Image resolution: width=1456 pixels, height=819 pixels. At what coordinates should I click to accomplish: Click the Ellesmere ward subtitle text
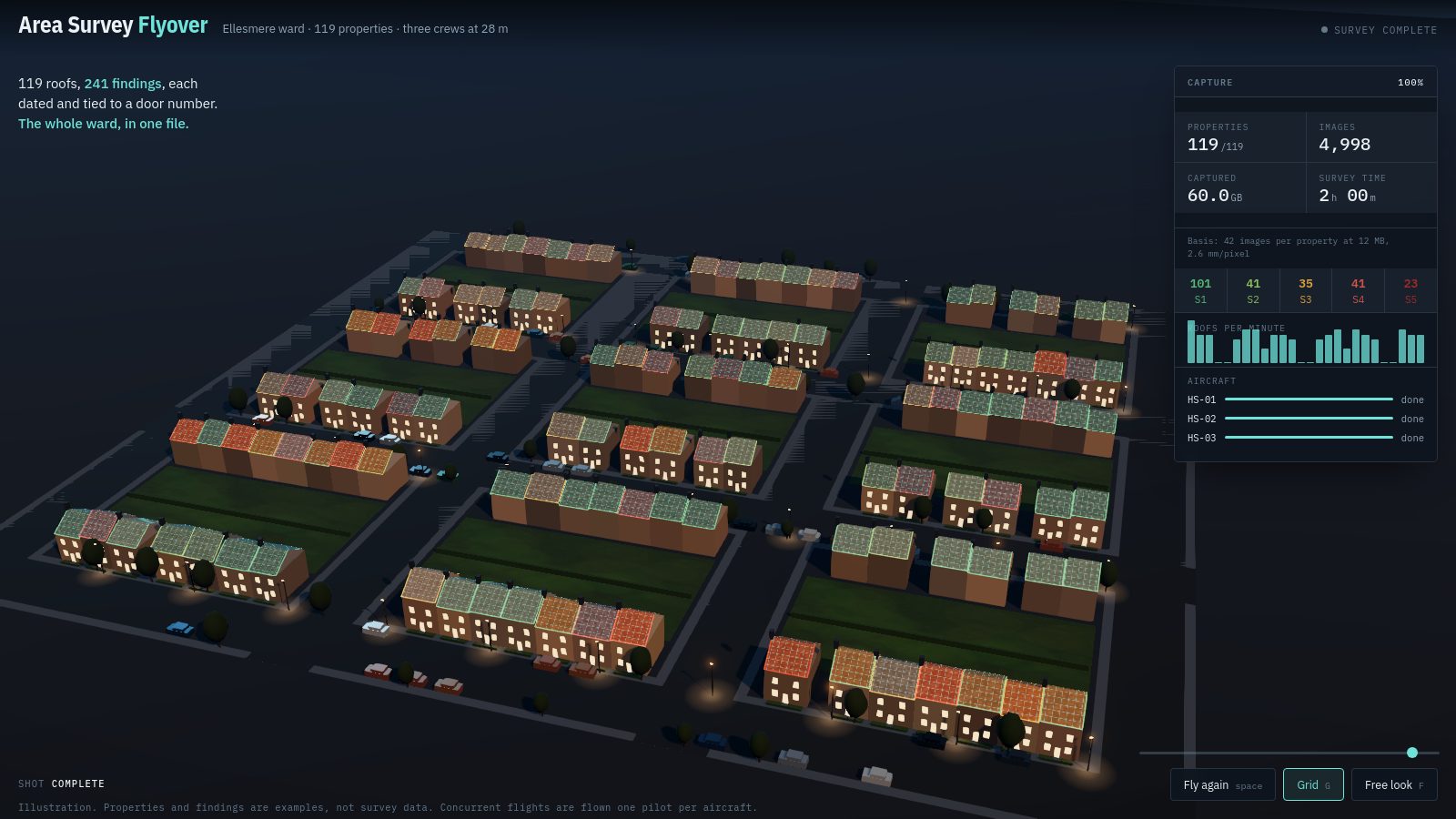[x=365, y=29]
